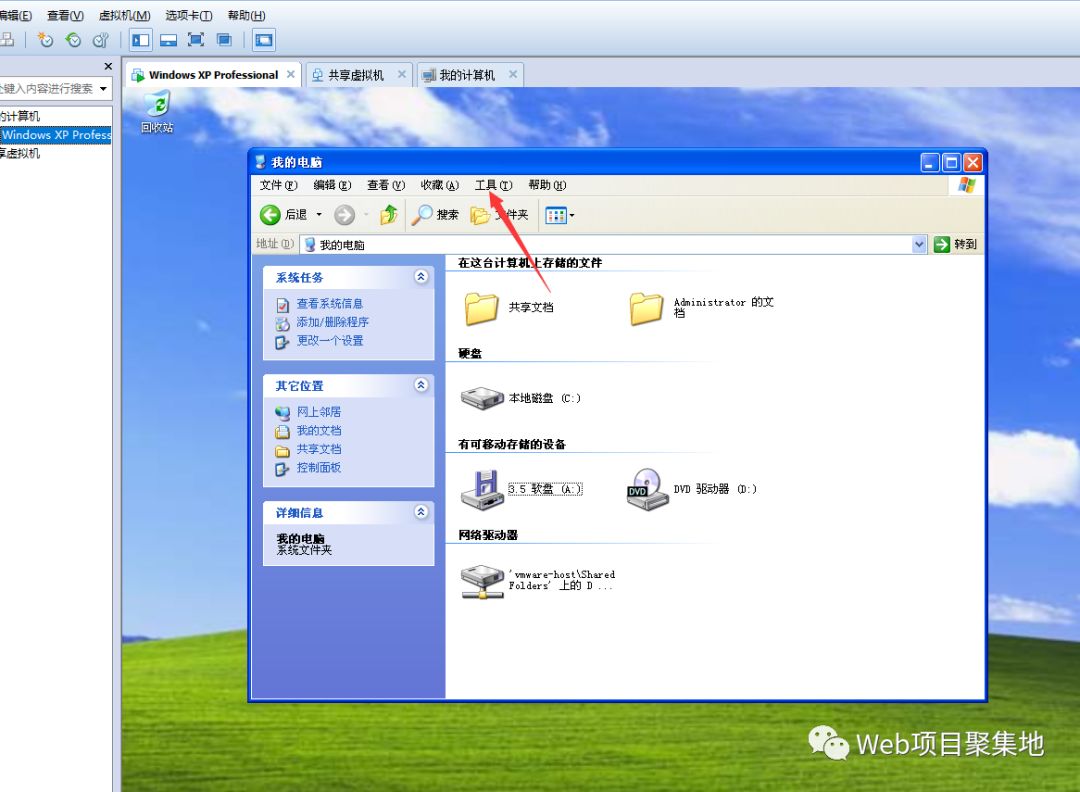This screenshot has height=792, width=1080.
Task: Expand the address bar dropdown arrow
Action: [x=919, y=244]
